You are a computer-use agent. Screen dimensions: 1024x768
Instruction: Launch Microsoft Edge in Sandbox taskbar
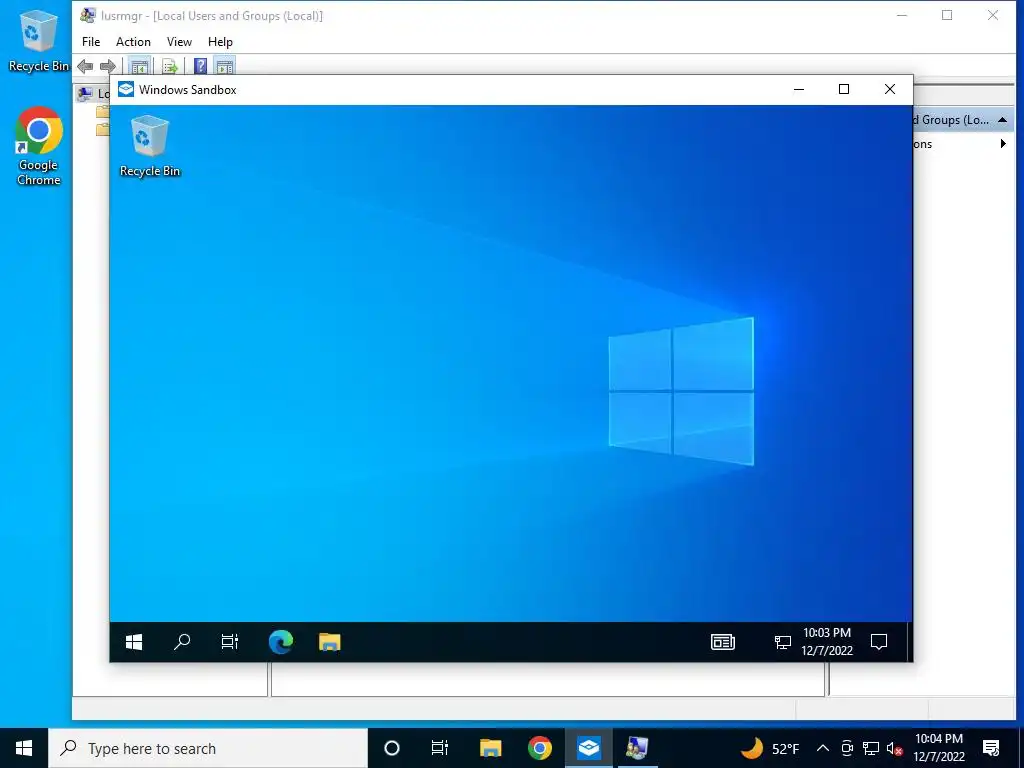point(281,642)
